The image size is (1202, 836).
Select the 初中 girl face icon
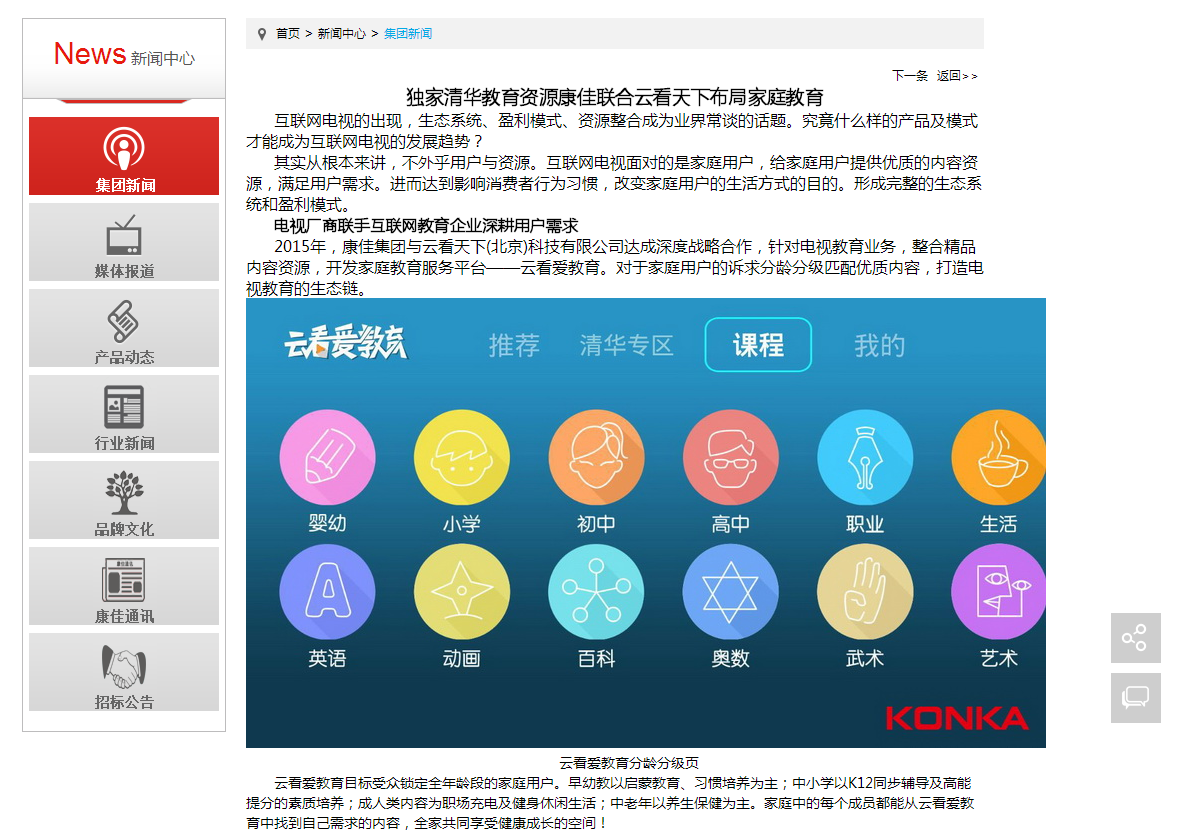point(596,457)
